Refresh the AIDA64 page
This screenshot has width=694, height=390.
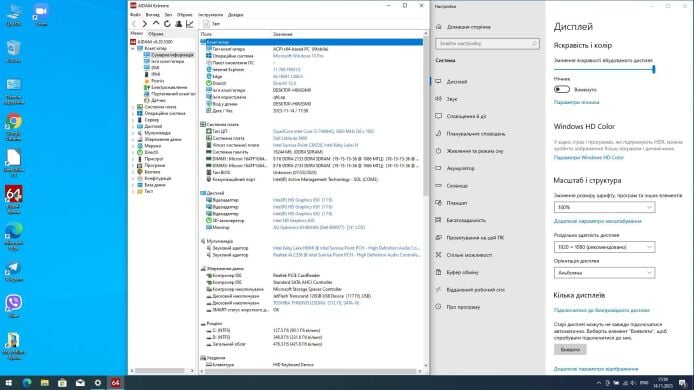[167, 24]
